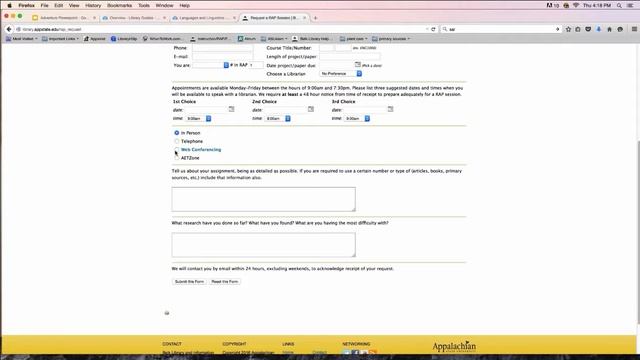Open the Tools menu
The width and height of the screenshot is (640, 360).
coord(144,5)
